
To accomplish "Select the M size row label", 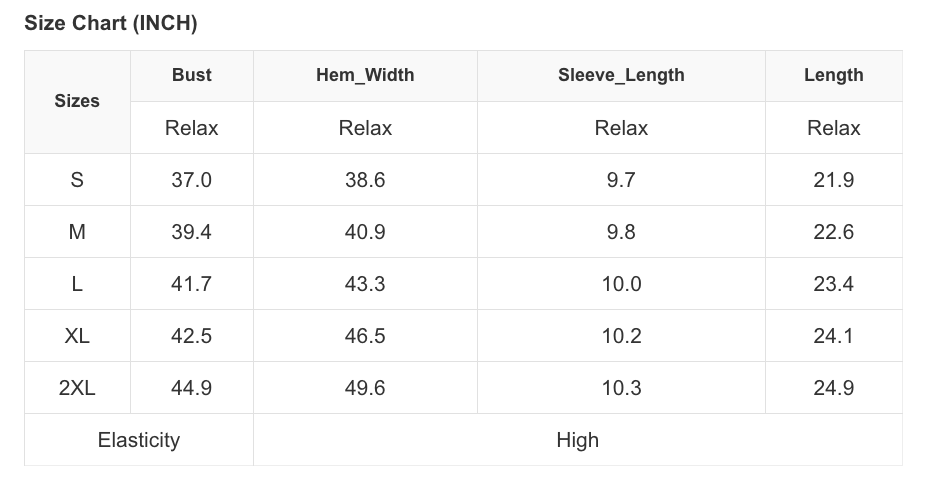I will [x=77, y=232].
